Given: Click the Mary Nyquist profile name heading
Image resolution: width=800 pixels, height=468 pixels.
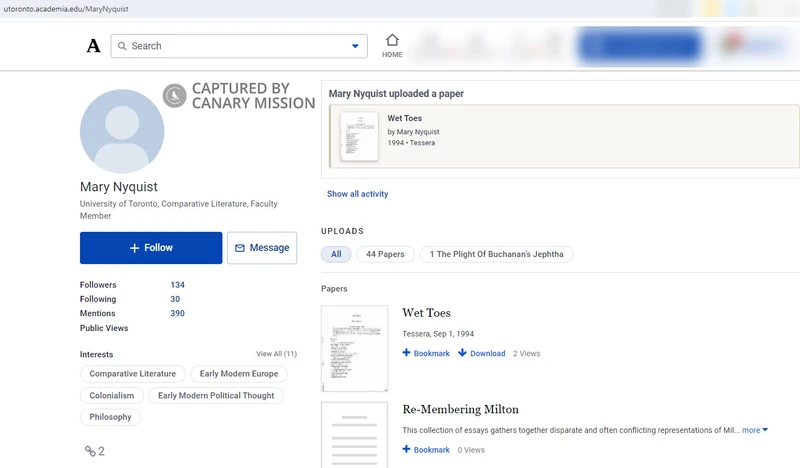Looking at the screenshot, I should tap(118, 187).
